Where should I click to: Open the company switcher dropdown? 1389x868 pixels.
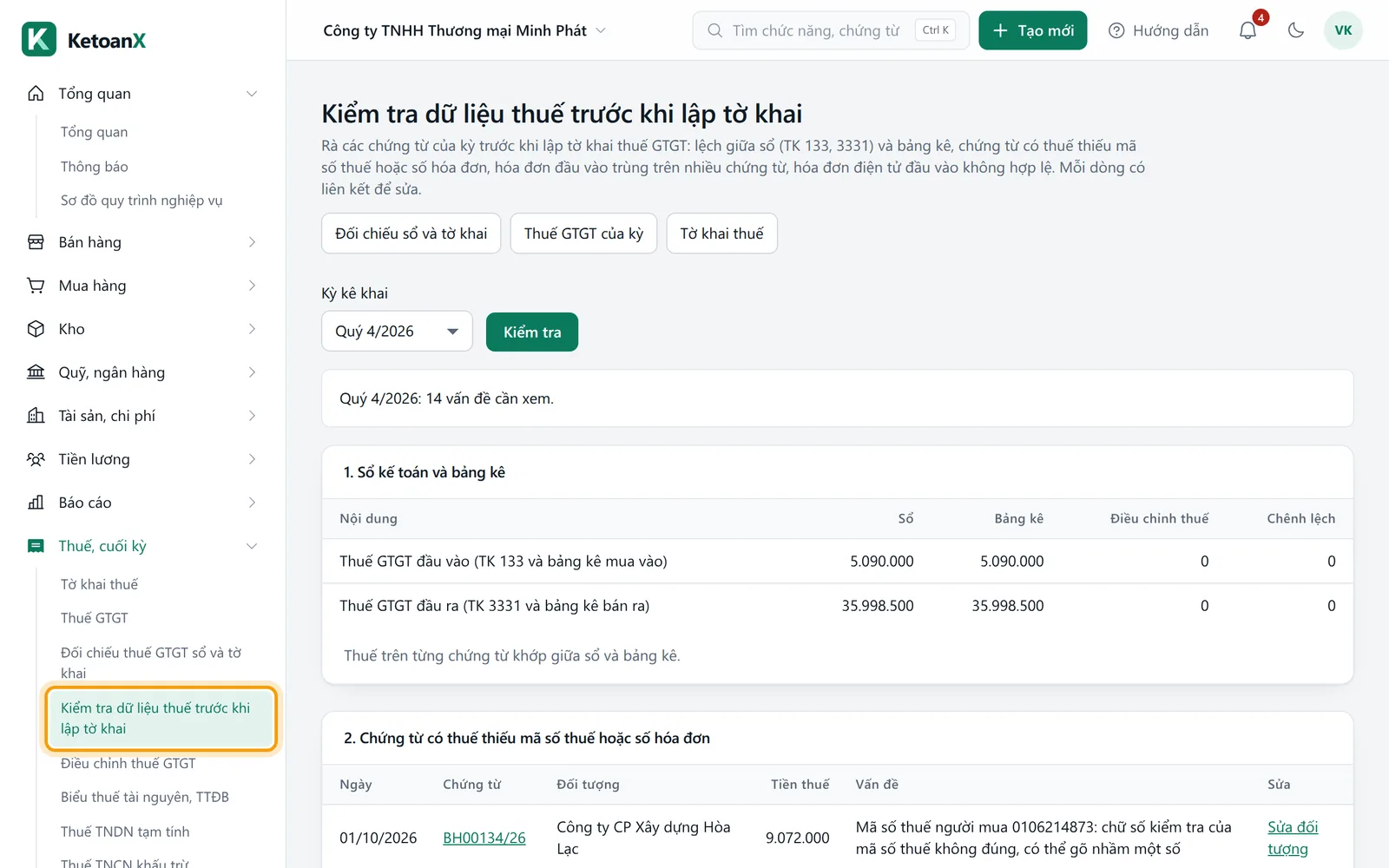pos(464,30)
